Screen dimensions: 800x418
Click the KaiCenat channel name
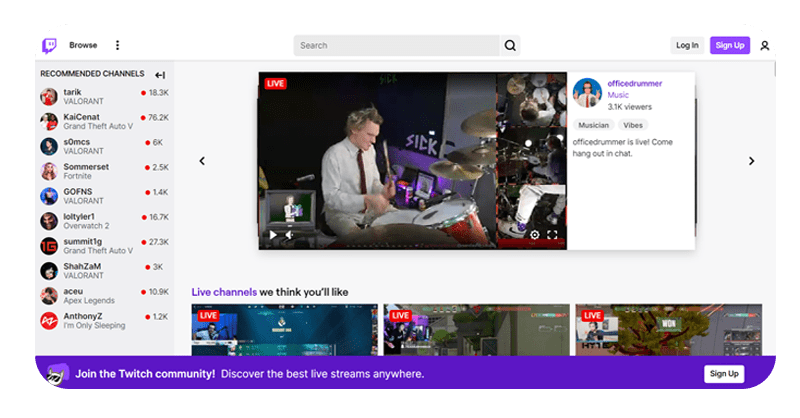click(x=81, y=117)
